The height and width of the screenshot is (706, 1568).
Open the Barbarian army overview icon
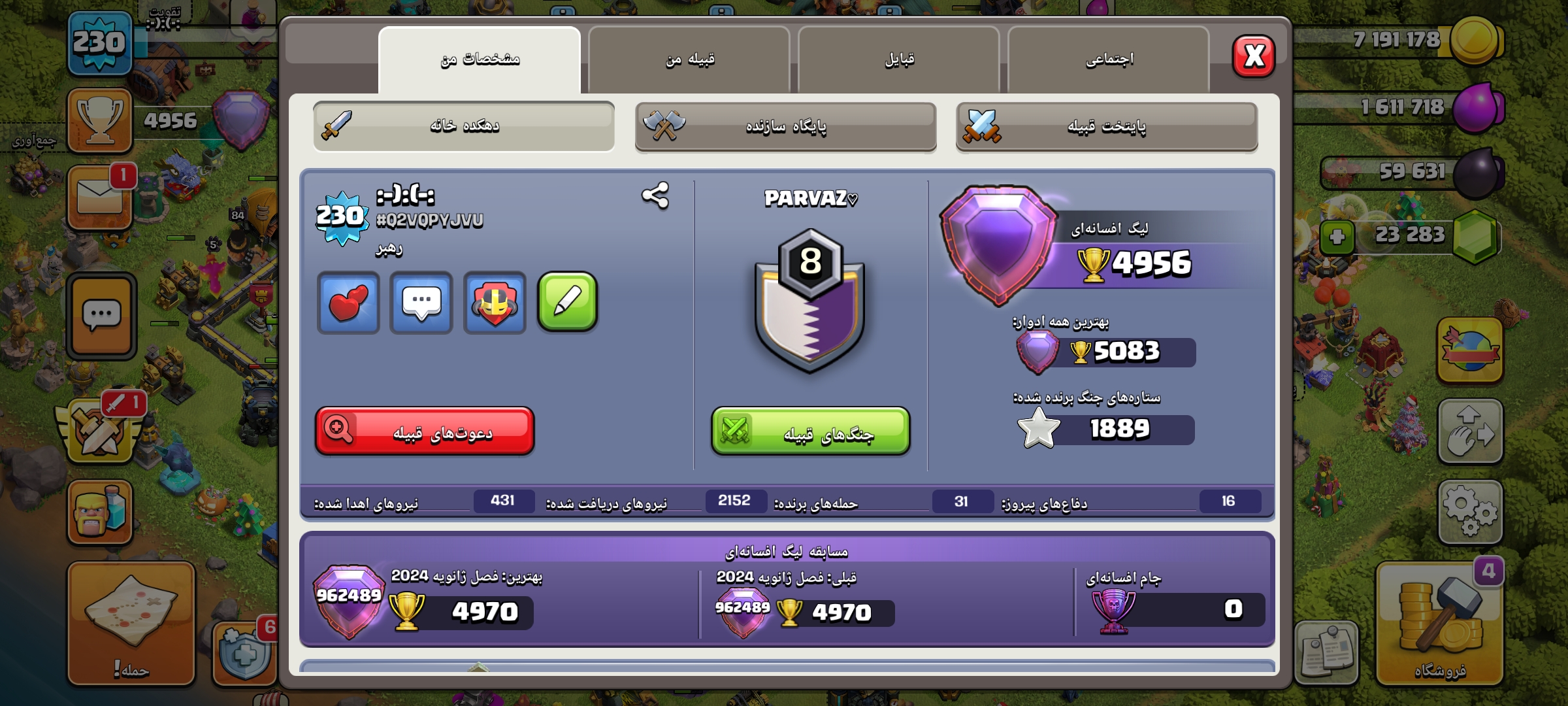coord(100,513)
